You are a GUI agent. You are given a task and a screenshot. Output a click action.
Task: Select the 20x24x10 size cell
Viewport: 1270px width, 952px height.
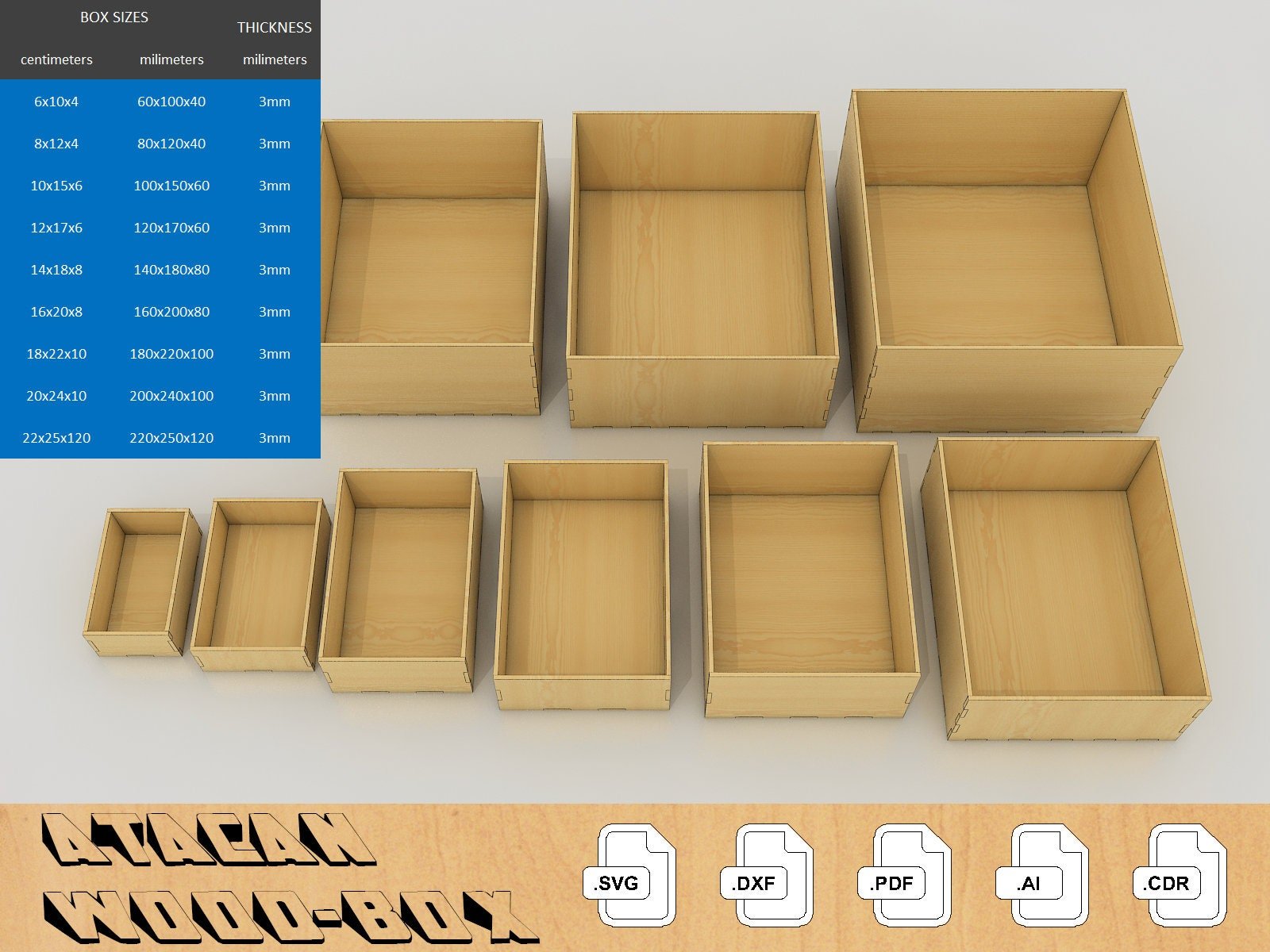[56, 396]
